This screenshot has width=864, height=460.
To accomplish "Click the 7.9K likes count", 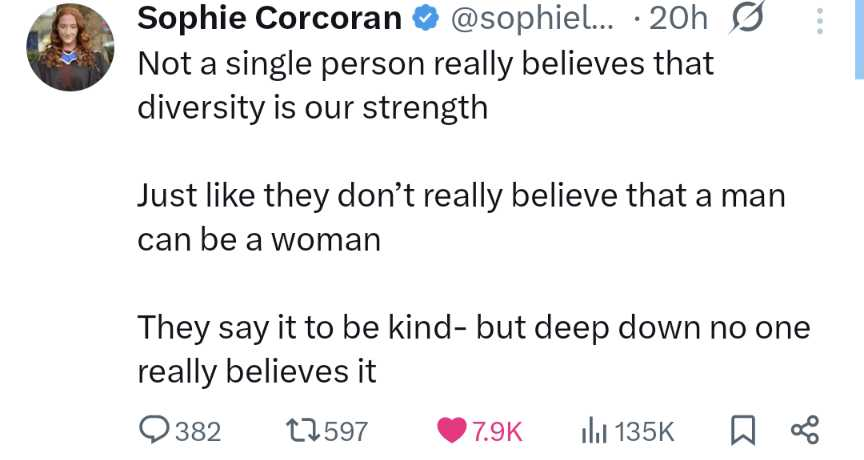I will (497, 431).
